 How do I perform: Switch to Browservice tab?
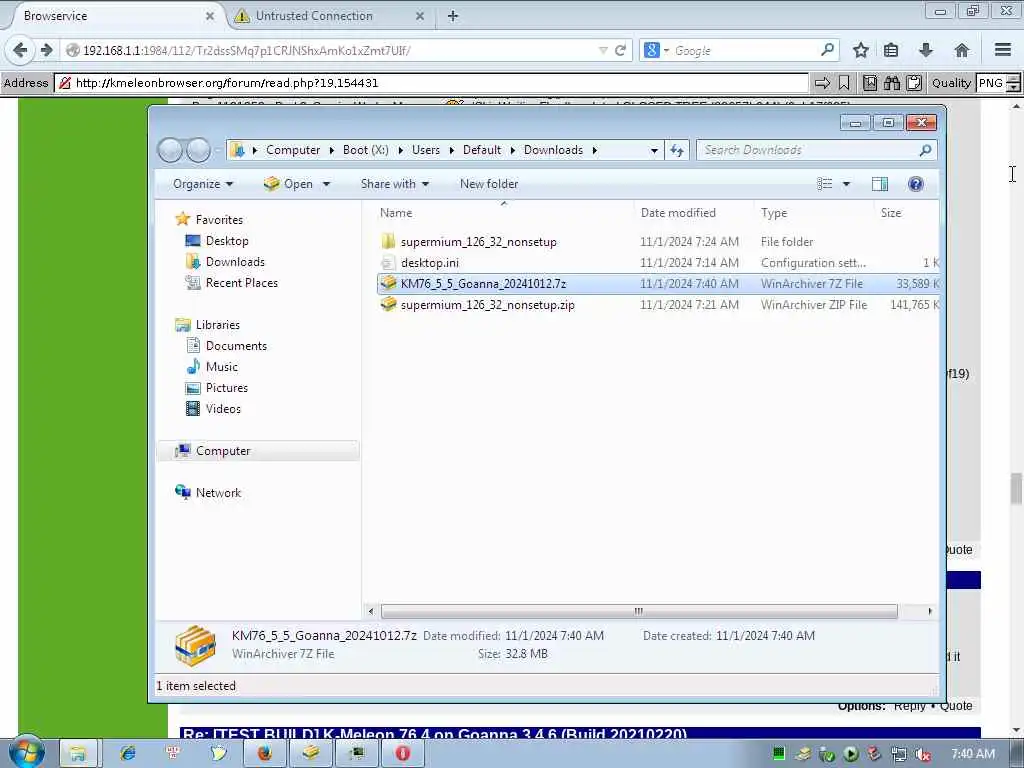111,16
